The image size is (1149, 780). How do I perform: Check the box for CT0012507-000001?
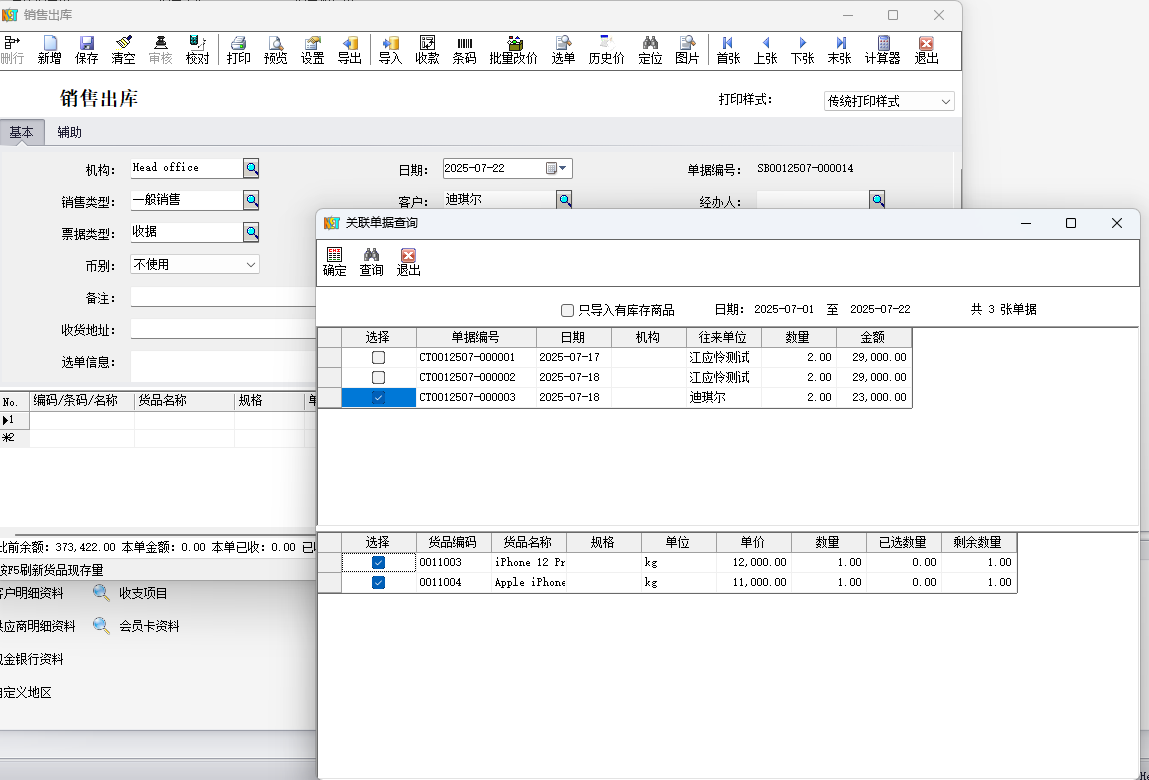[x=378, y=357]
